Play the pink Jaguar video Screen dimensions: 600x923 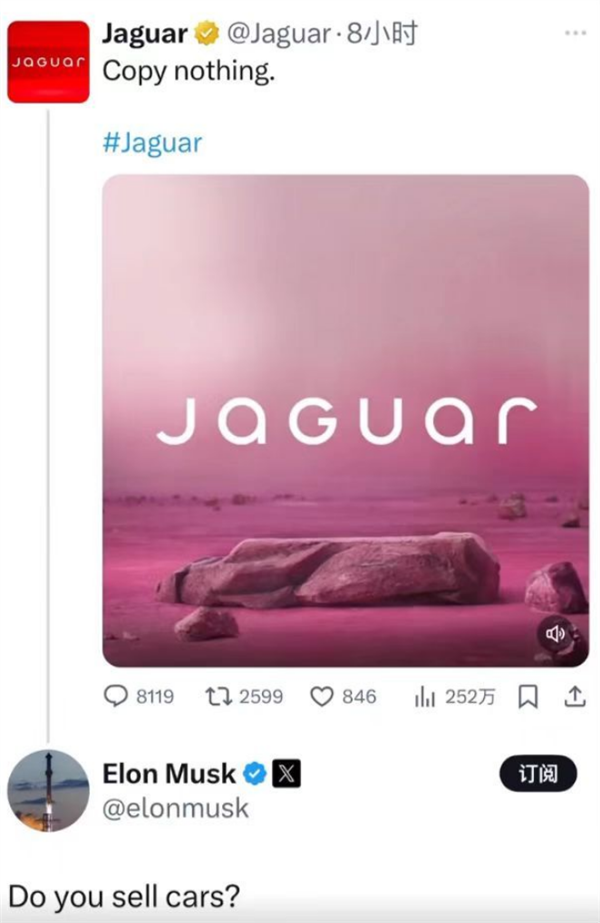pyautogui.click(x=345, y=420)
